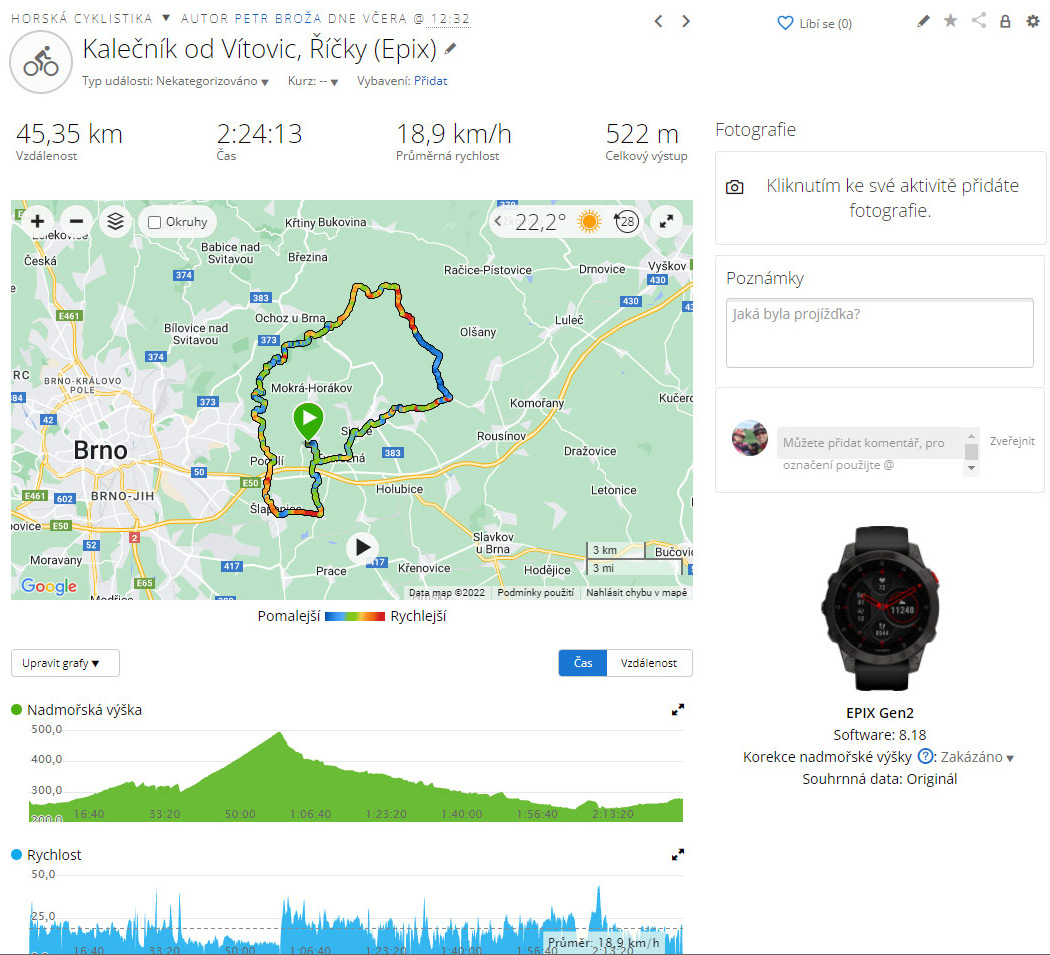This screenshot has height=955, width=1050.
Task: Go to next activity arrow
Action: [686, 21]
